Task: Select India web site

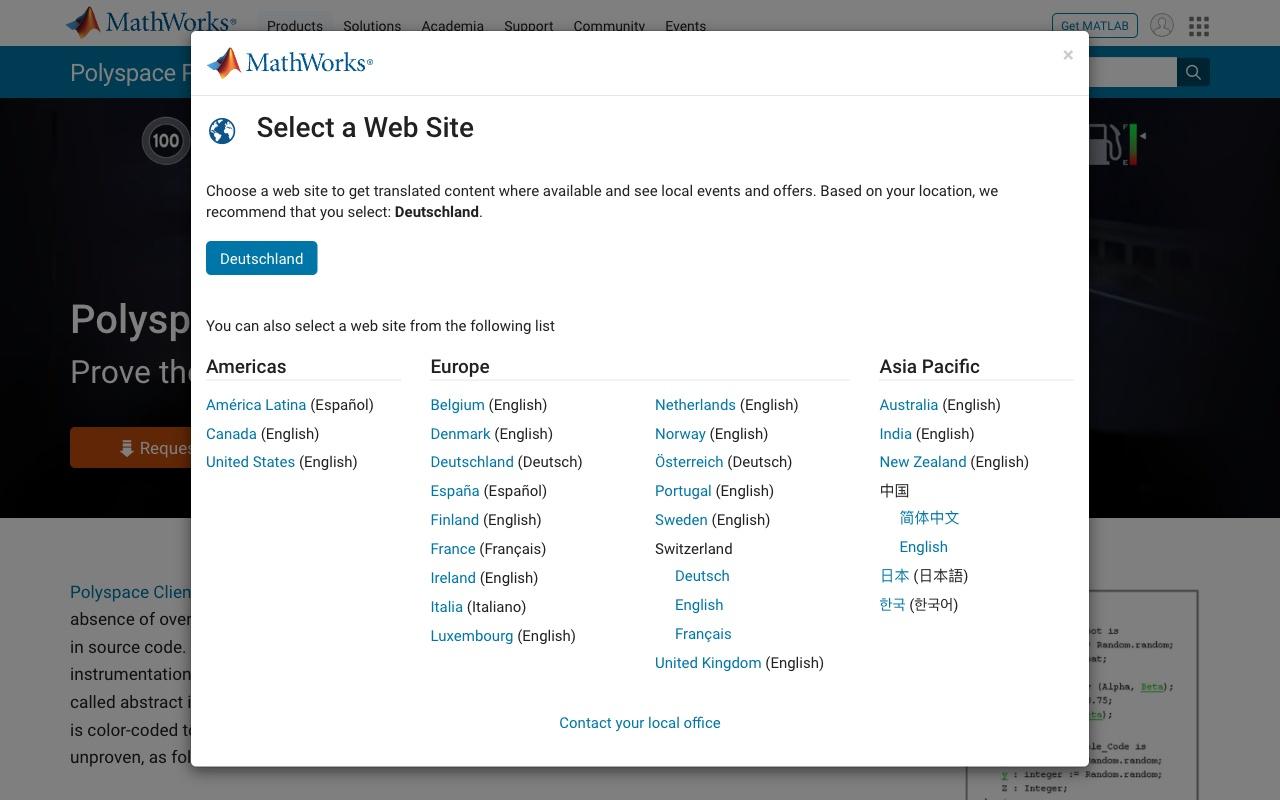Action: pos(895,434)
